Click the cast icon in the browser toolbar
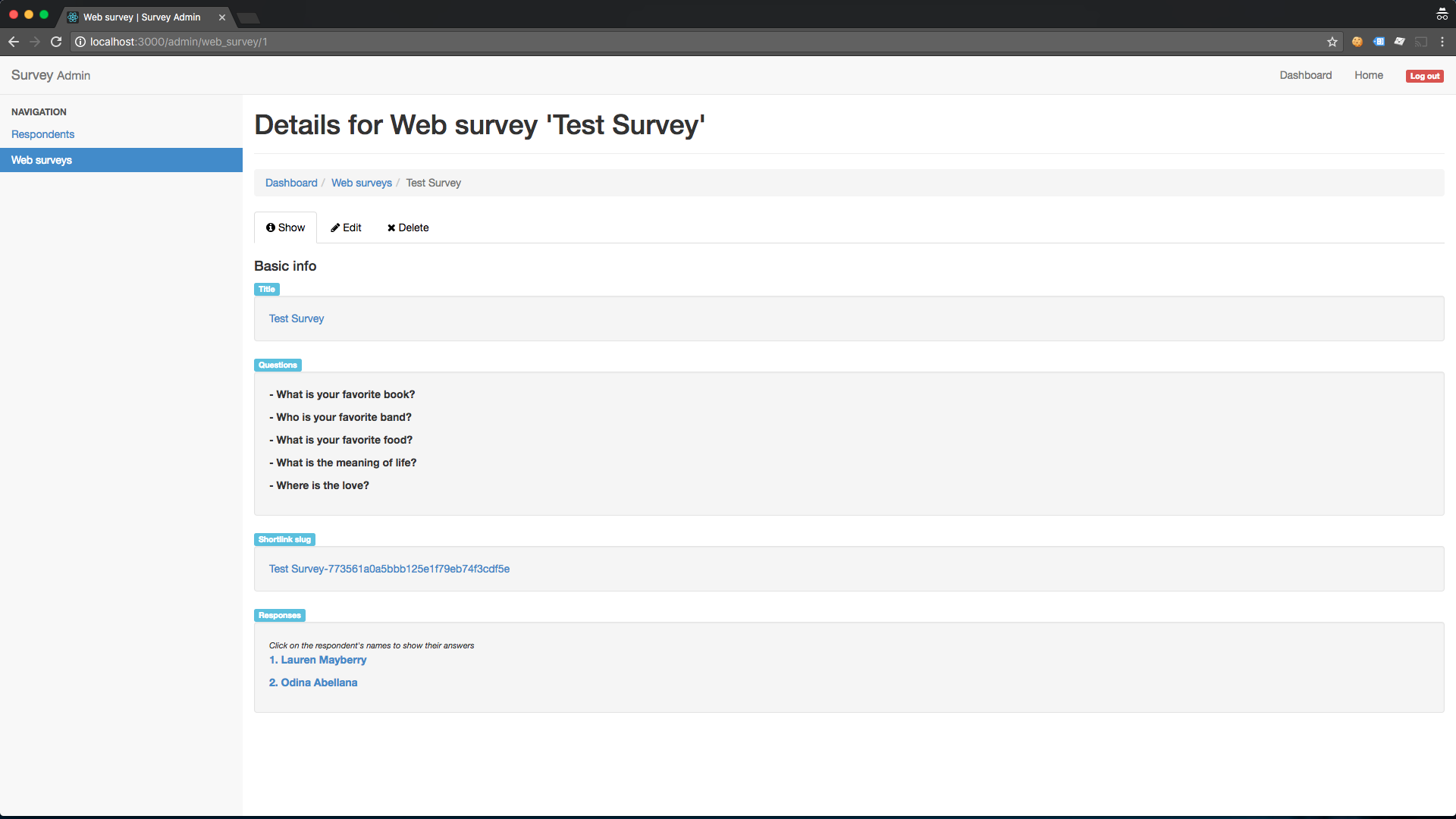1456x819 pixels. 1421,42
